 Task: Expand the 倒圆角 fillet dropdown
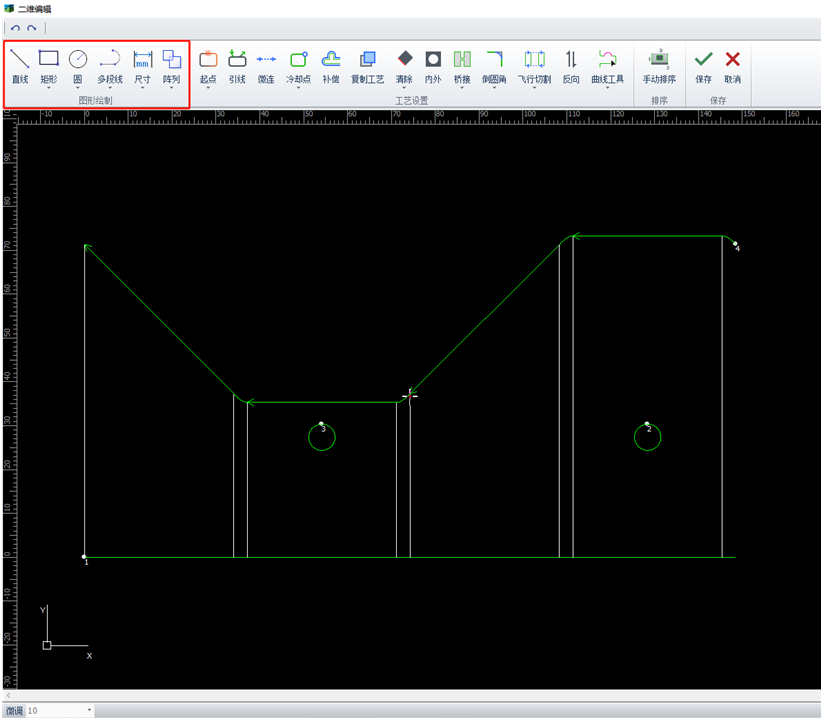(494, 88)
